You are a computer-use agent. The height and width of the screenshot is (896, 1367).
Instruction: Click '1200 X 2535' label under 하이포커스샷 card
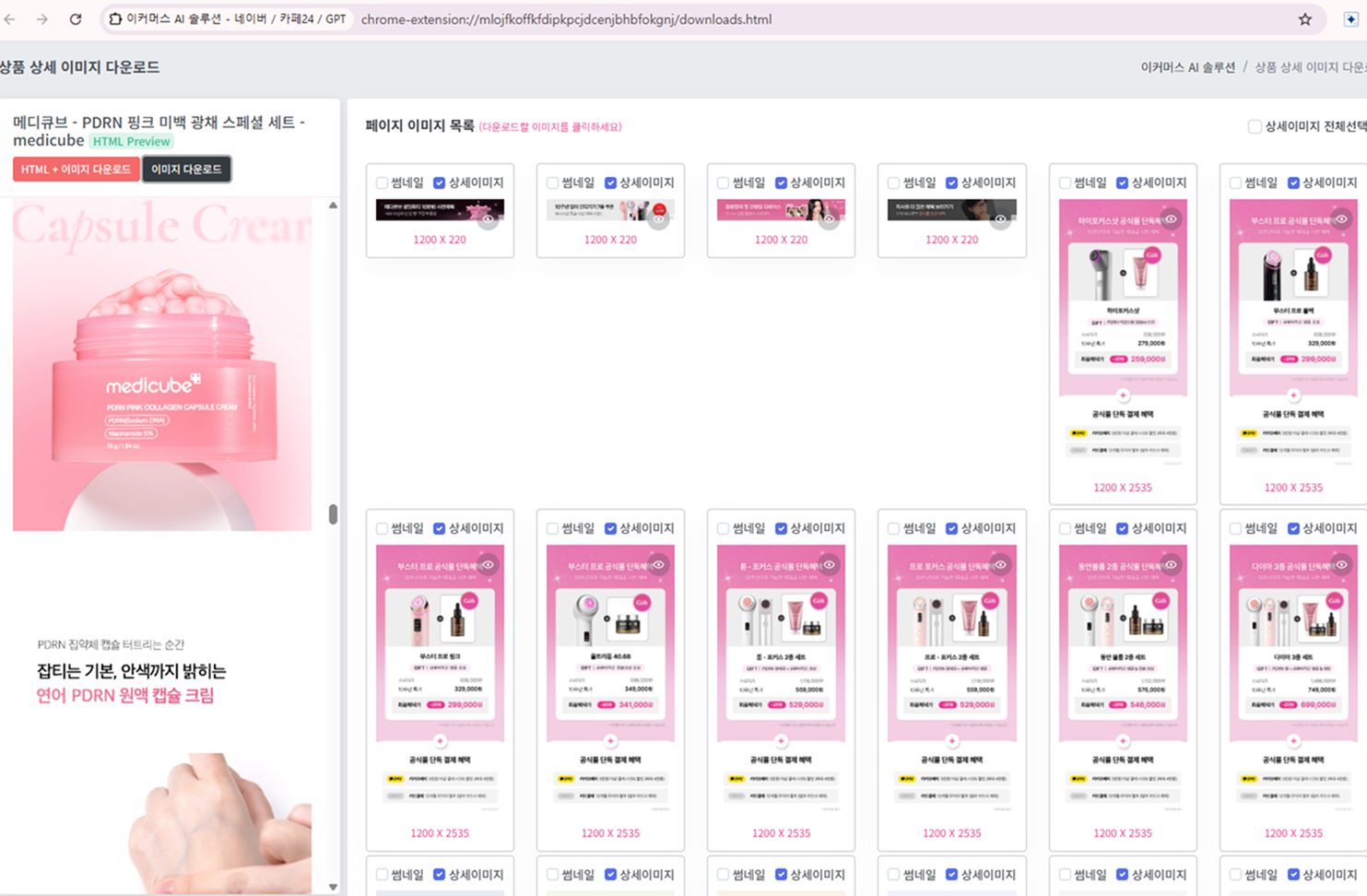1123,488
